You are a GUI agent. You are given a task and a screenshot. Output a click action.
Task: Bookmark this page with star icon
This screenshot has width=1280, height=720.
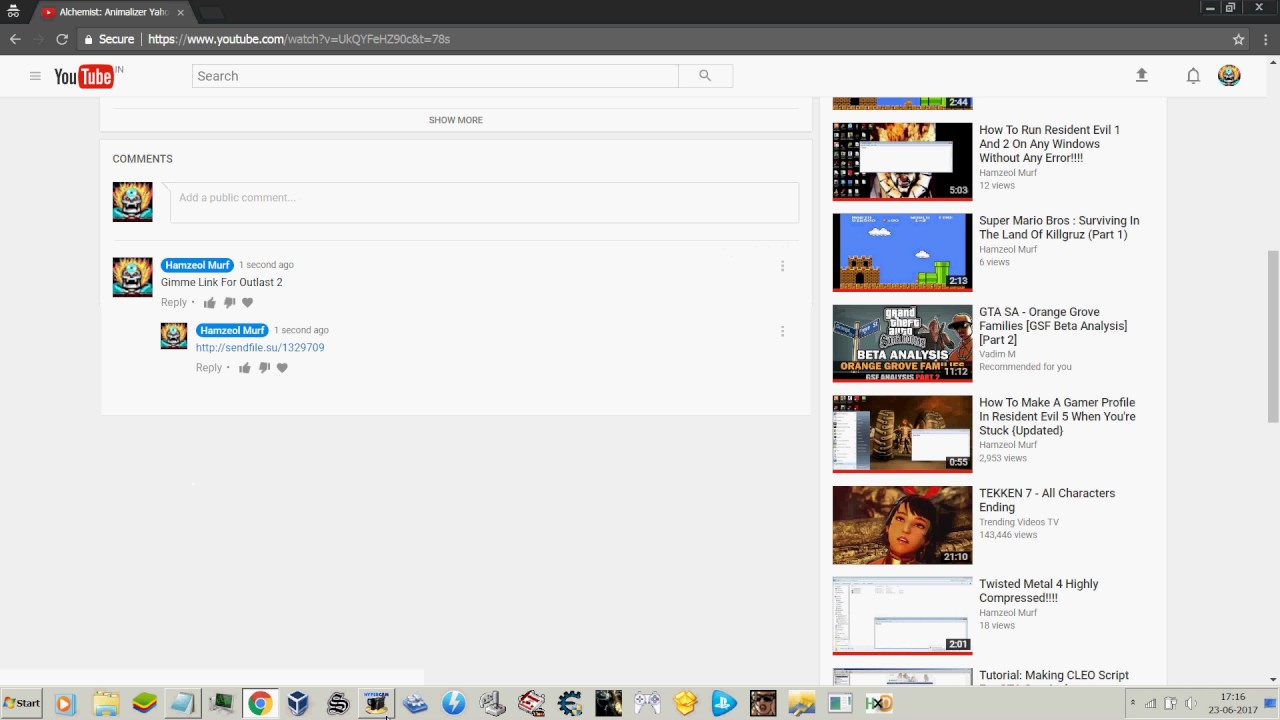tap(1238, 39)
